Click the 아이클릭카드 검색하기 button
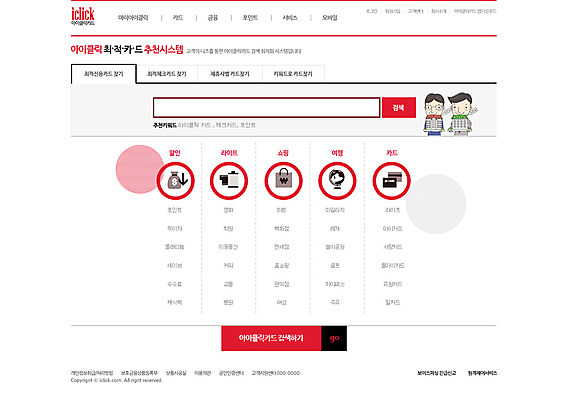Screen dimensions: 569x400 click(x=271, y=338)
